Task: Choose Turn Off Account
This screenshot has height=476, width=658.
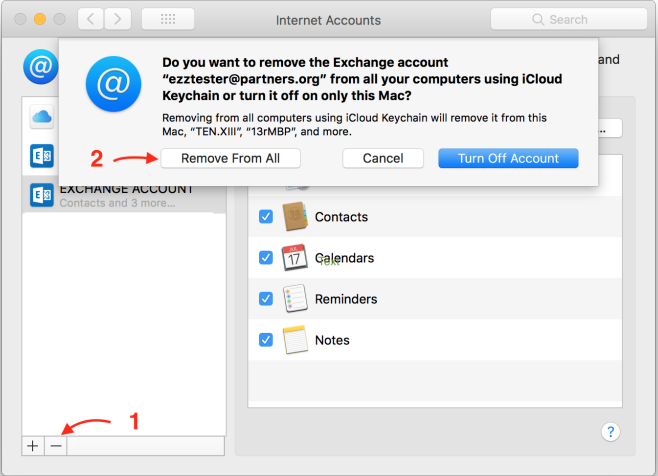Action: click(x=508, y=158)
